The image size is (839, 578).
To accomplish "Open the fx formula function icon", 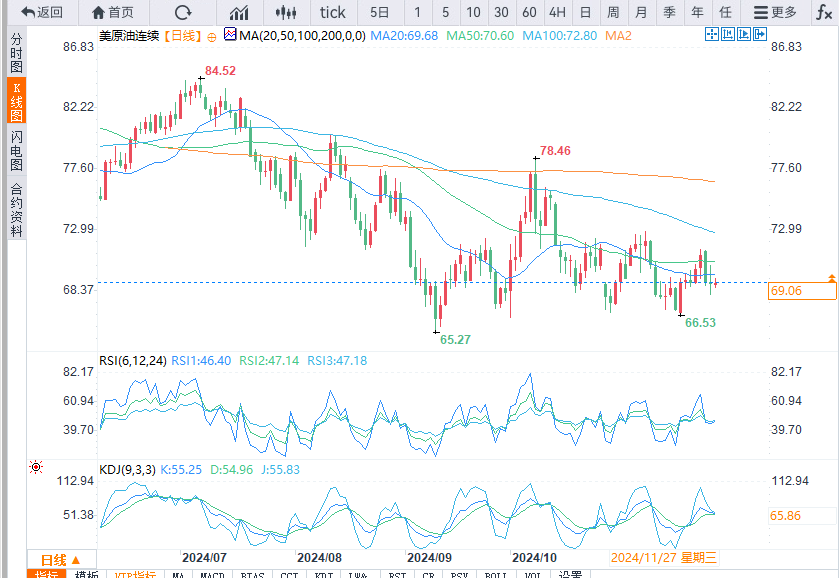I will [x=823, y=12].
